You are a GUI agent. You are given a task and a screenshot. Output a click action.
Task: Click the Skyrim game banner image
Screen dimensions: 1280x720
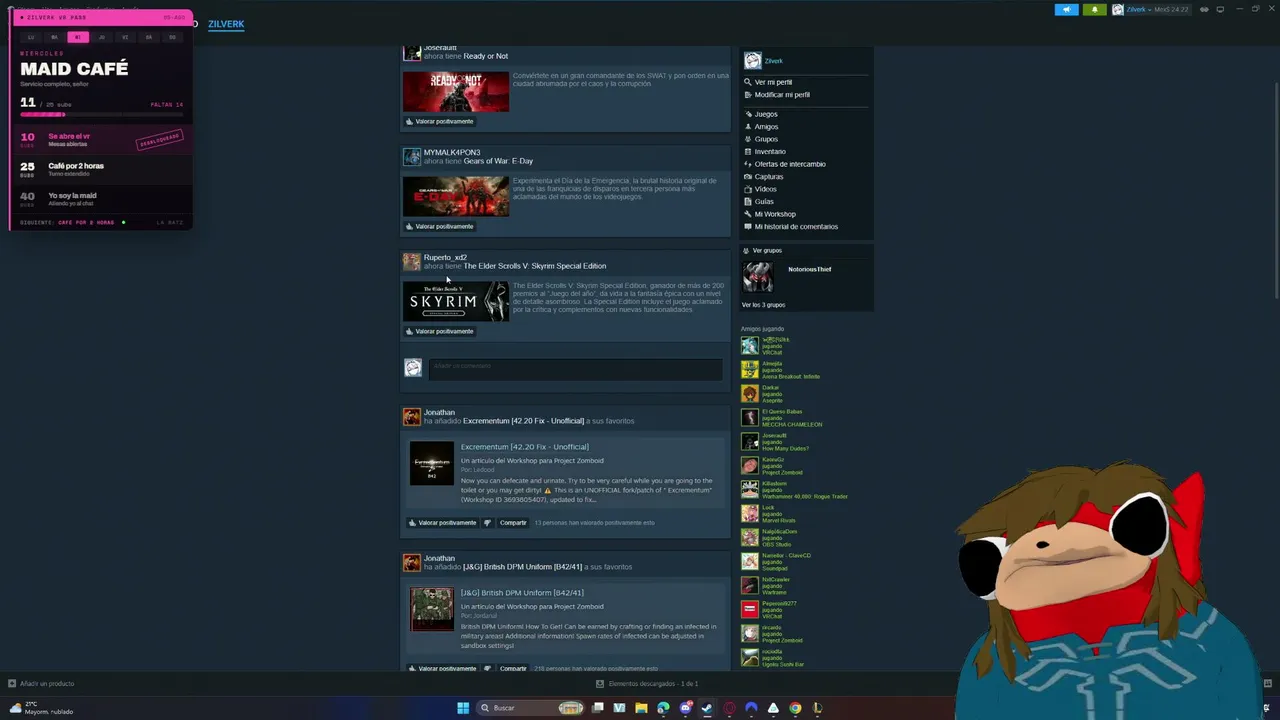[456, 302]
